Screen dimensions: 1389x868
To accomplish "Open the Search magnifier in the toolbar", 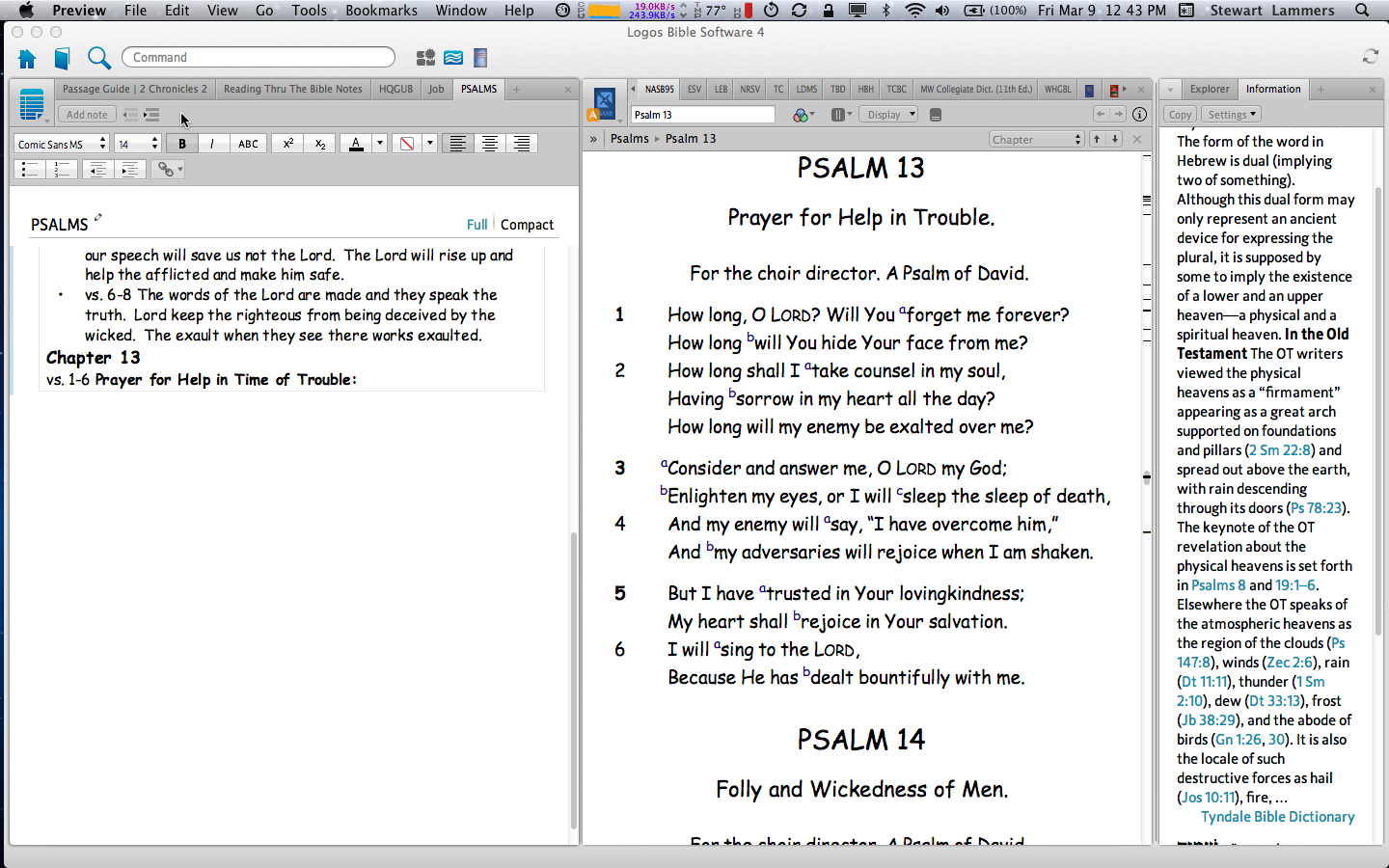I will click(98, 59).
